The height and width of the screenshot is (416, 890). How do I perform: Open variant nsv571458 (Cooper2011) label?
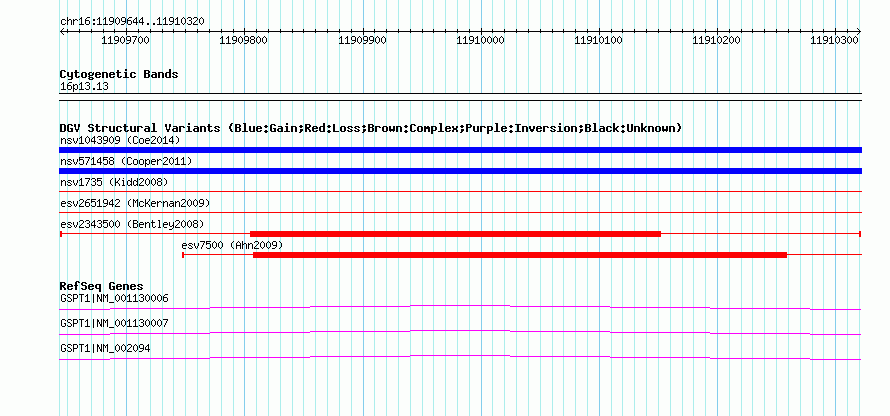point(126,161)
